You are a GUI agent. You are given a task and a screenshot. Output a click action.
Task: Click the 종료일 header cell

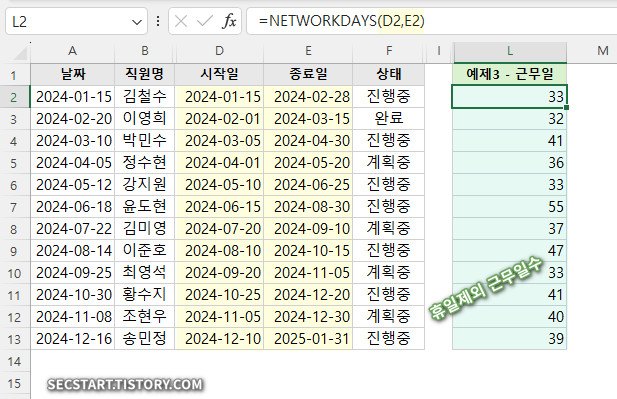pos(308,74)
